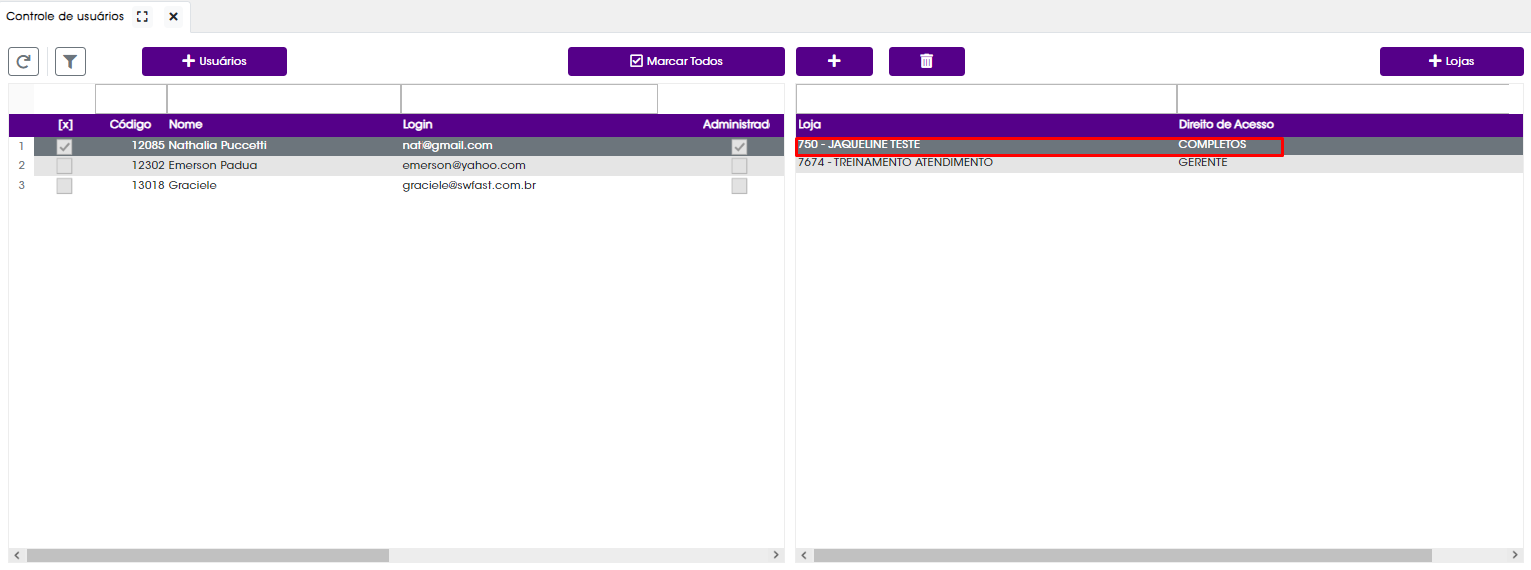Image resolution: width=1531 pixels, height=570 pixels.
Task: Click the code 12302 cell
Action: pyautogui.click(x=148, y=166)
